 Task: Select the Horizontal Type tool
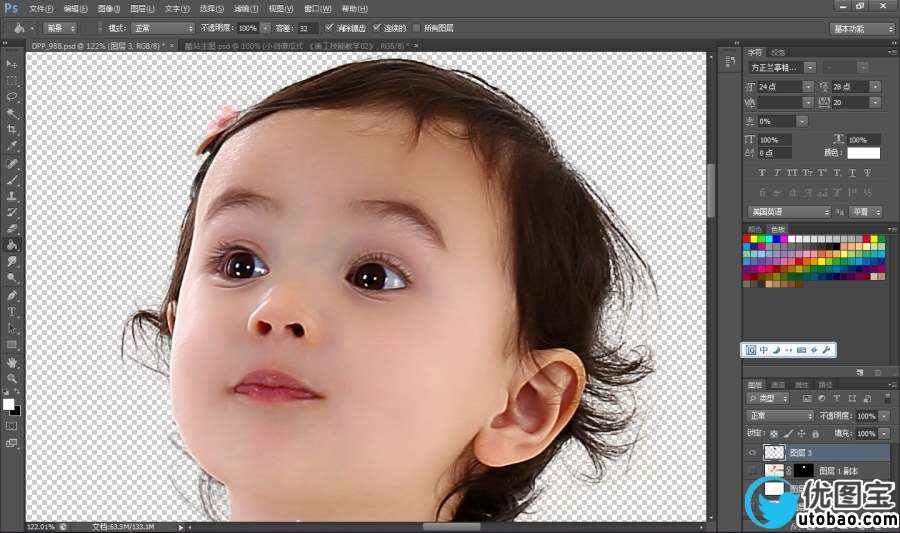coord(11,312)
